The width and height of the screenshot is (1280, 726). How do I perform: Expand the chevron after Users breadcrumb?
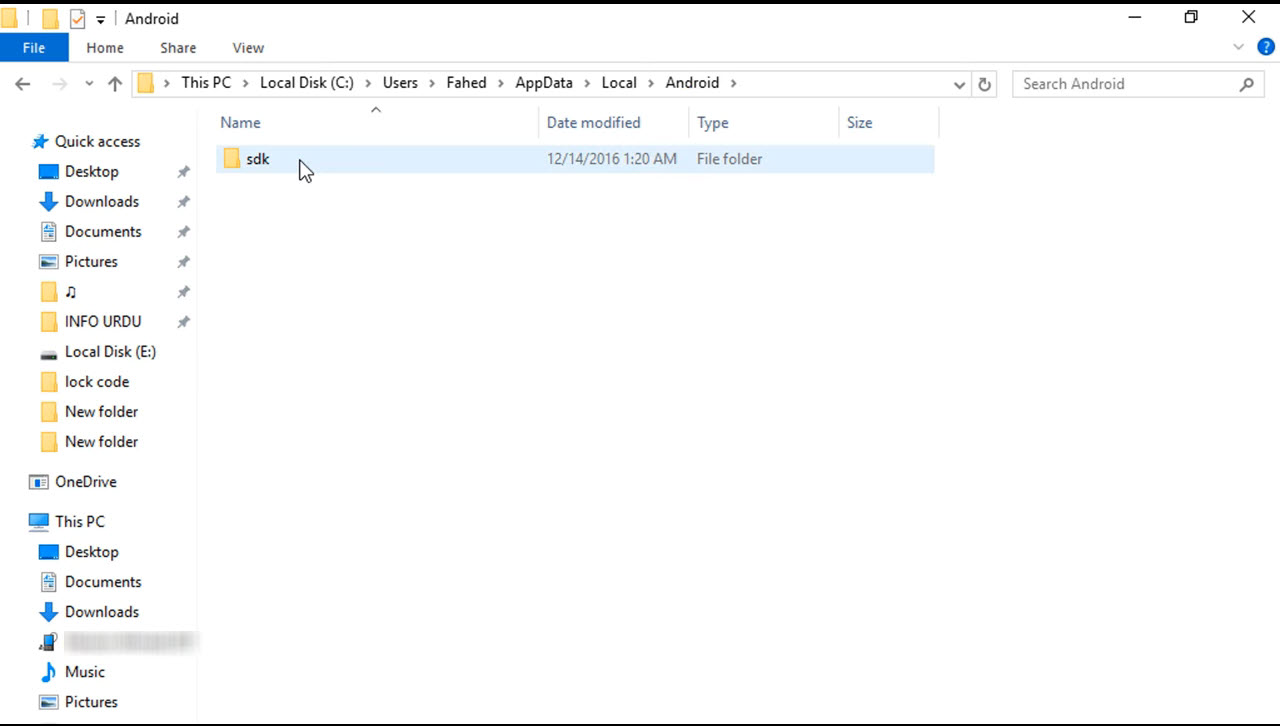(x=432, y=83)
